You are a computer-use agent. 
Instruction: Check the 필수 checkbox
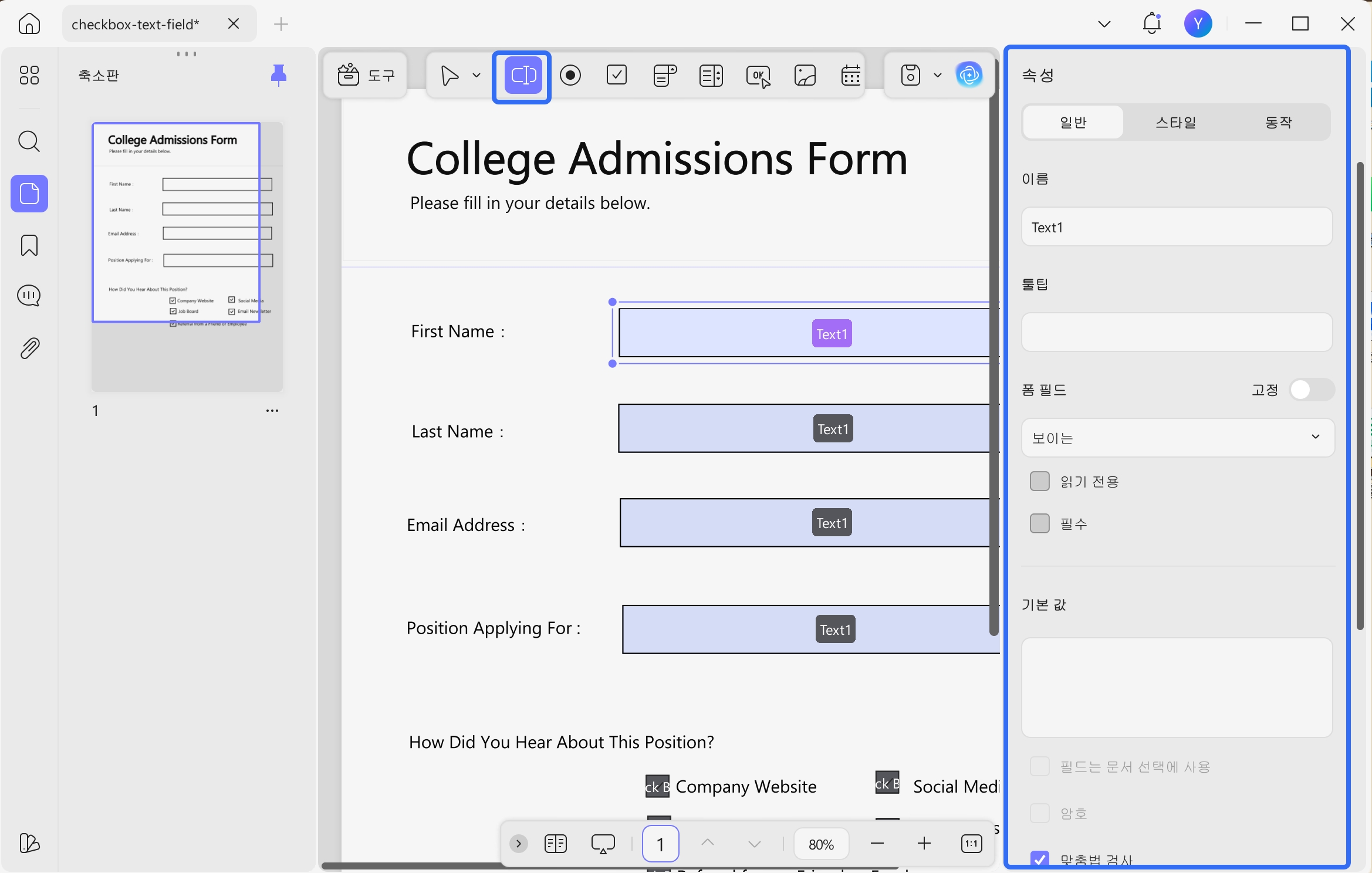click(x=1040, y=523)
